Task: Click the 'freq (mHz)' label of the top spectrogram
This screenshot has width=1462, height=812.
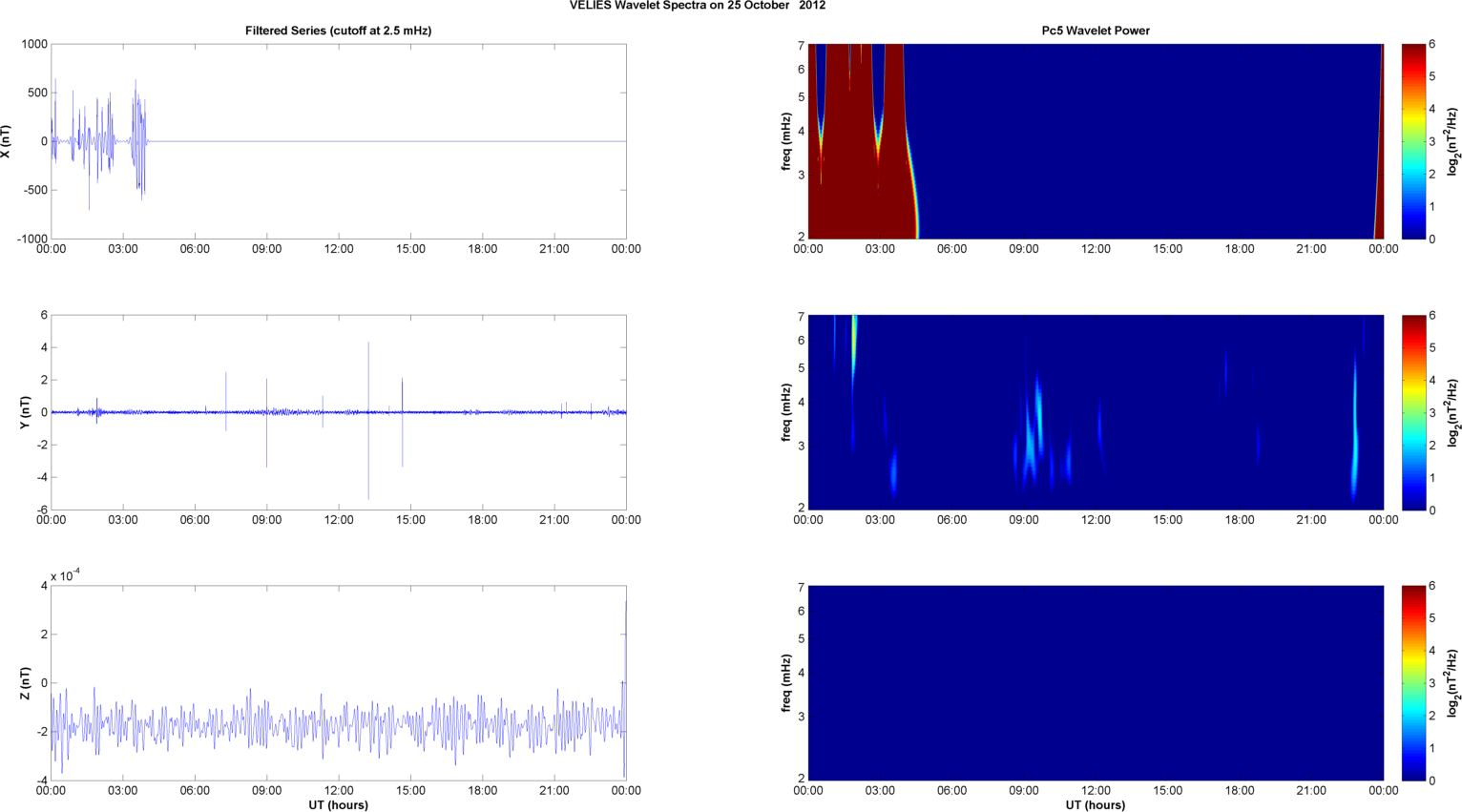Action: click(786, 141)
